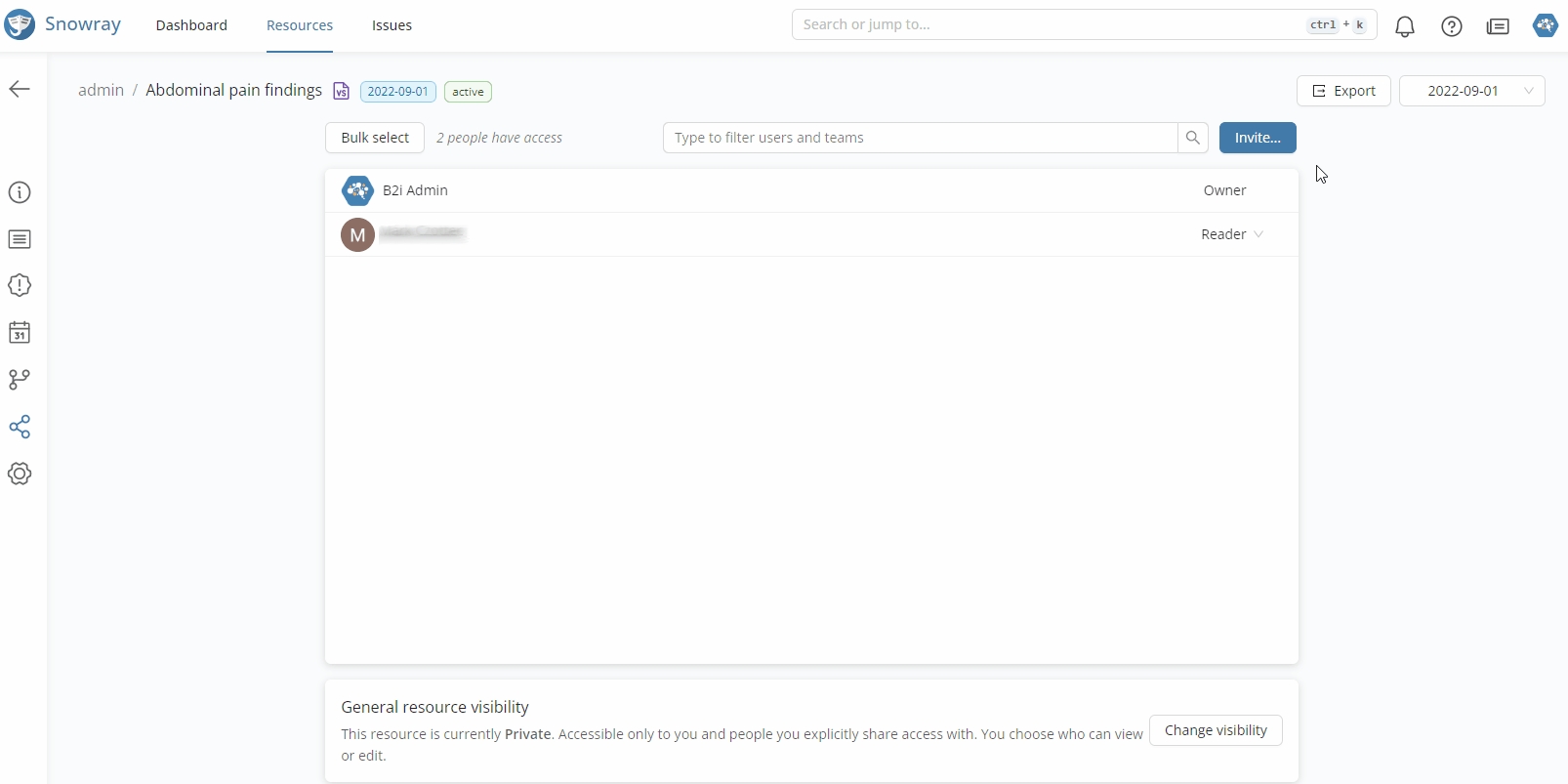Open notifications bell
1568x784 pixels.
[x=1405, y=26]
